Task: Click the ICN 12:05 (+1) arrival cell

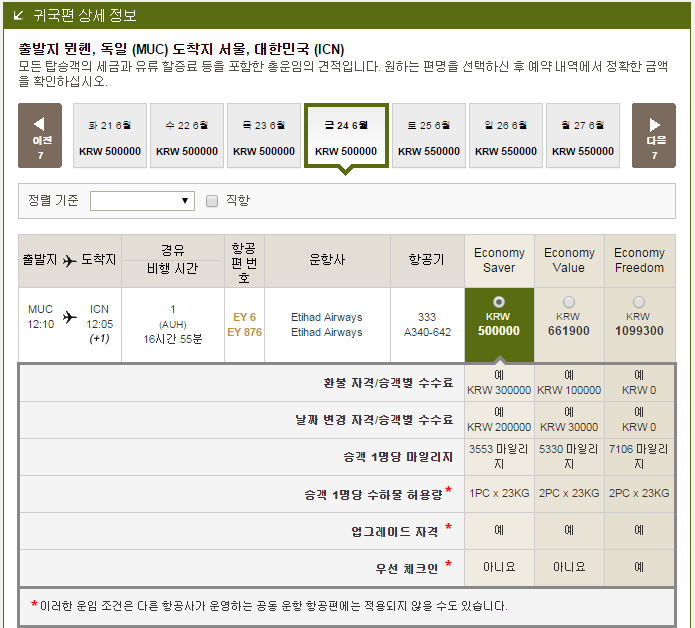Action: (99, 324)
